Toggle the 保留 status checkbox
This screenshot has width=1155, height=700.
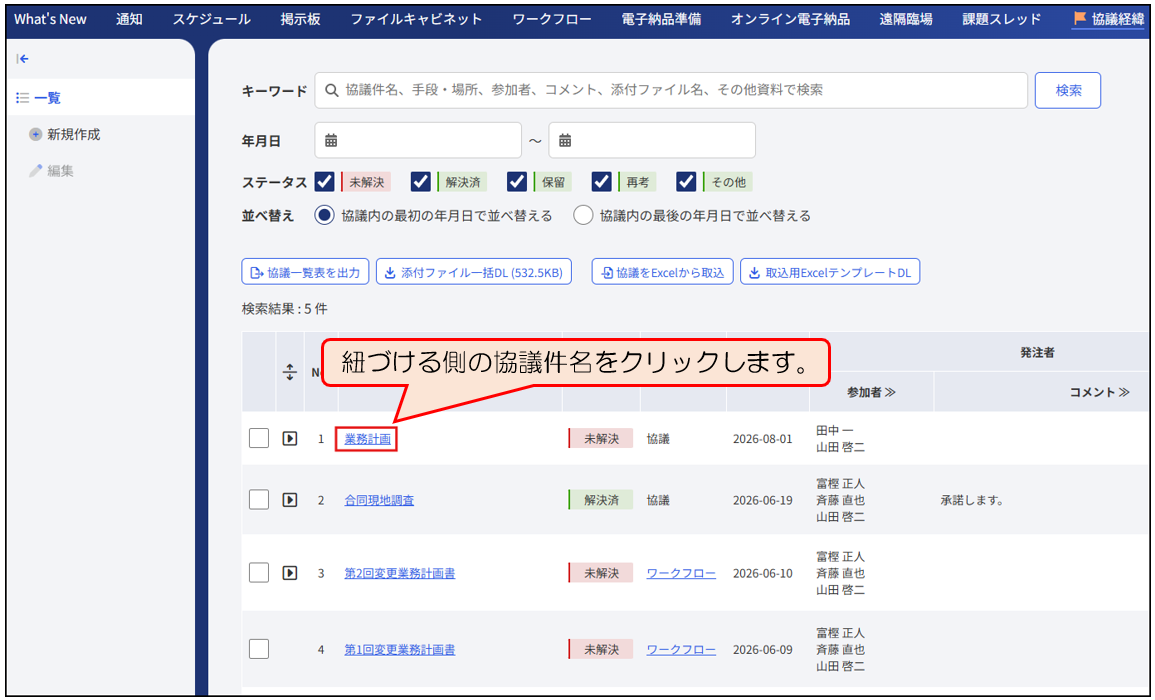click(517, 181)
